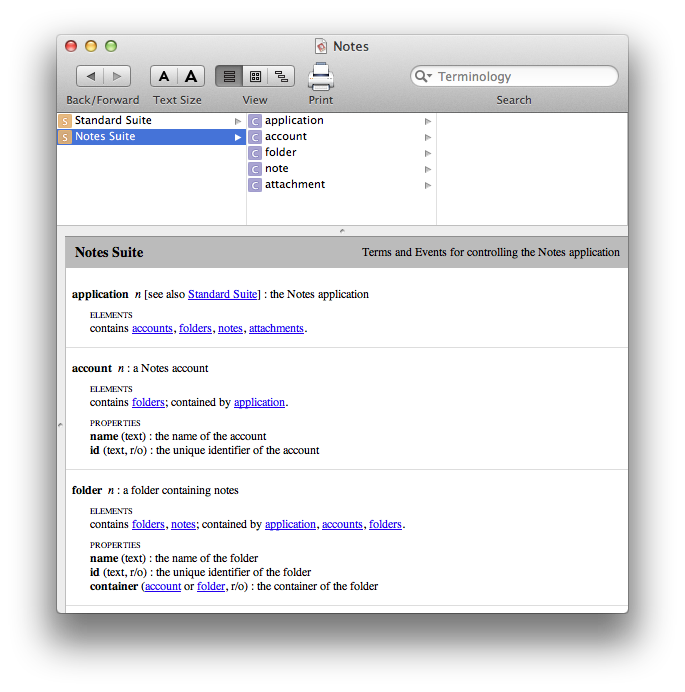Open the search magnifier options dropdown
This screenshot has height=692, width=685.
pos(423,76)
